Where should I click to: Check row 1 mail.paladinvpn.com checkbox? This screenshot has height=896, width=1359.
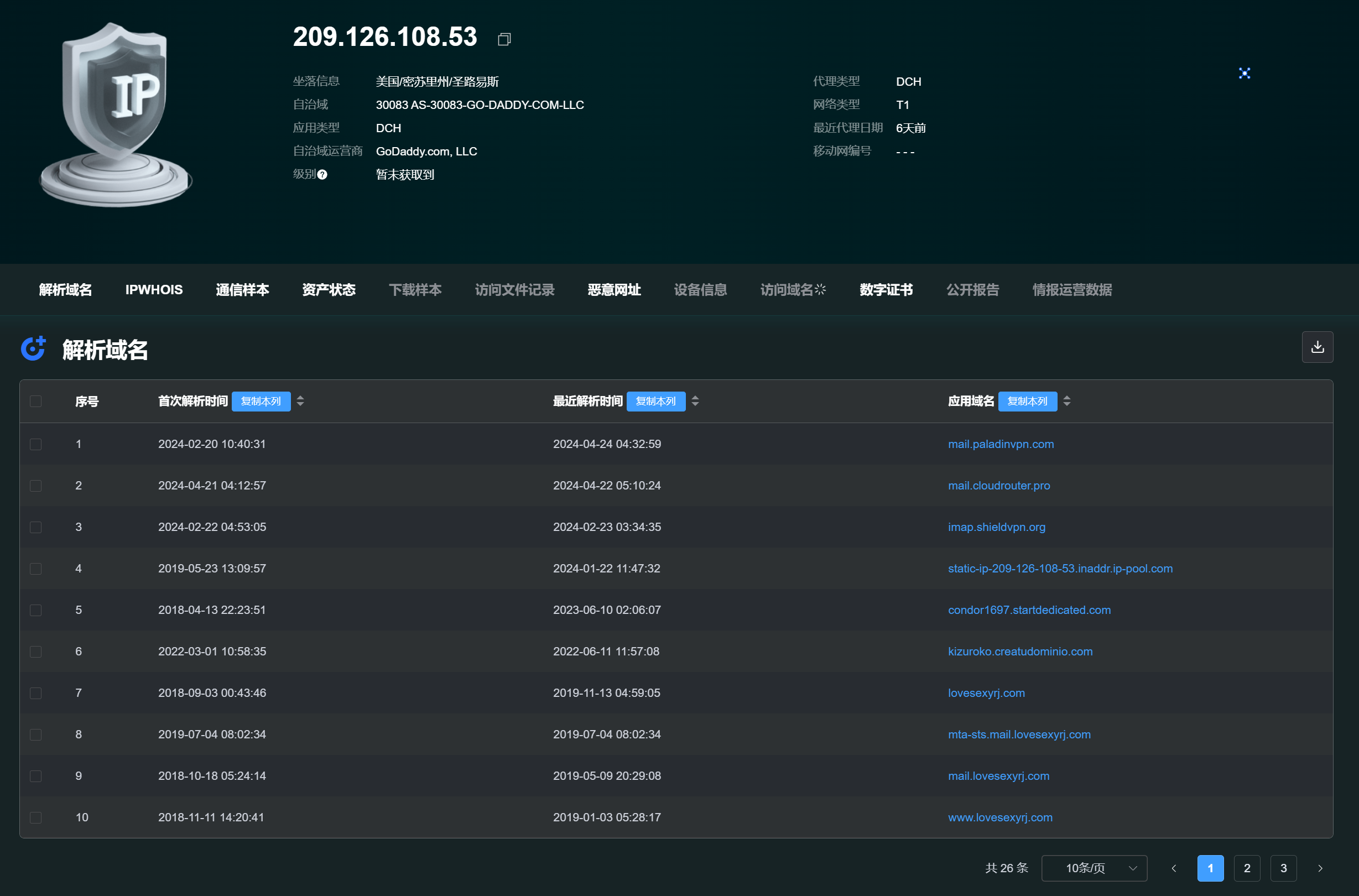coord(35,444)
